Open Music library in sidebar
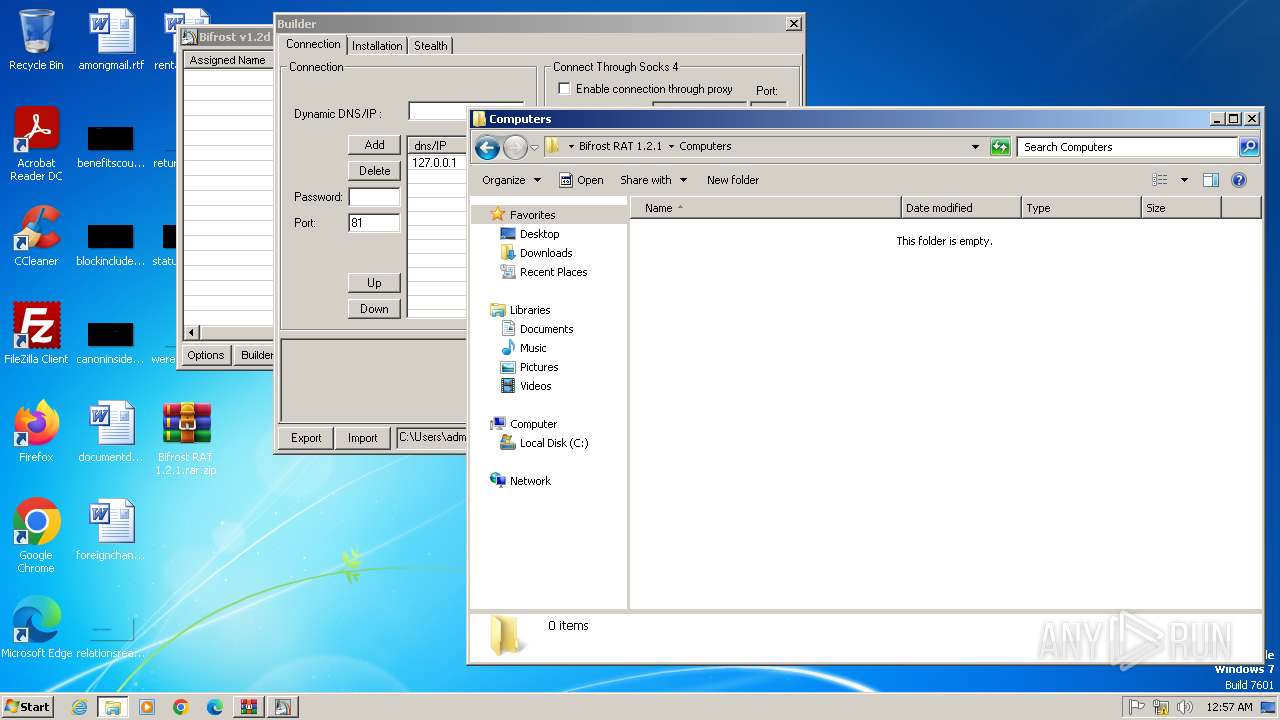 coord(533,348)
